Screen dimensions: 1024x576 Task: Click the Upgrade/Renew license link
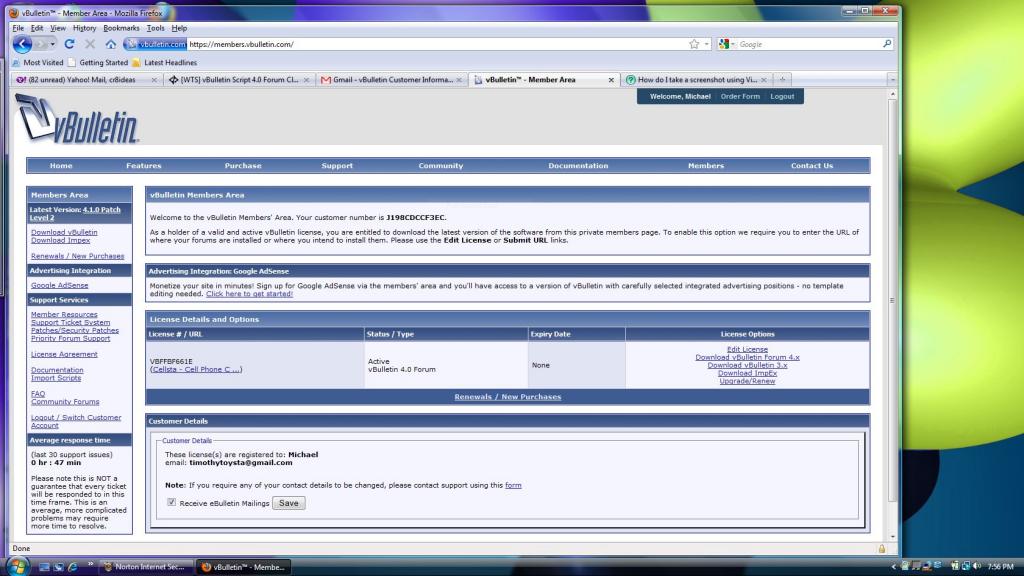click(747, 381)
